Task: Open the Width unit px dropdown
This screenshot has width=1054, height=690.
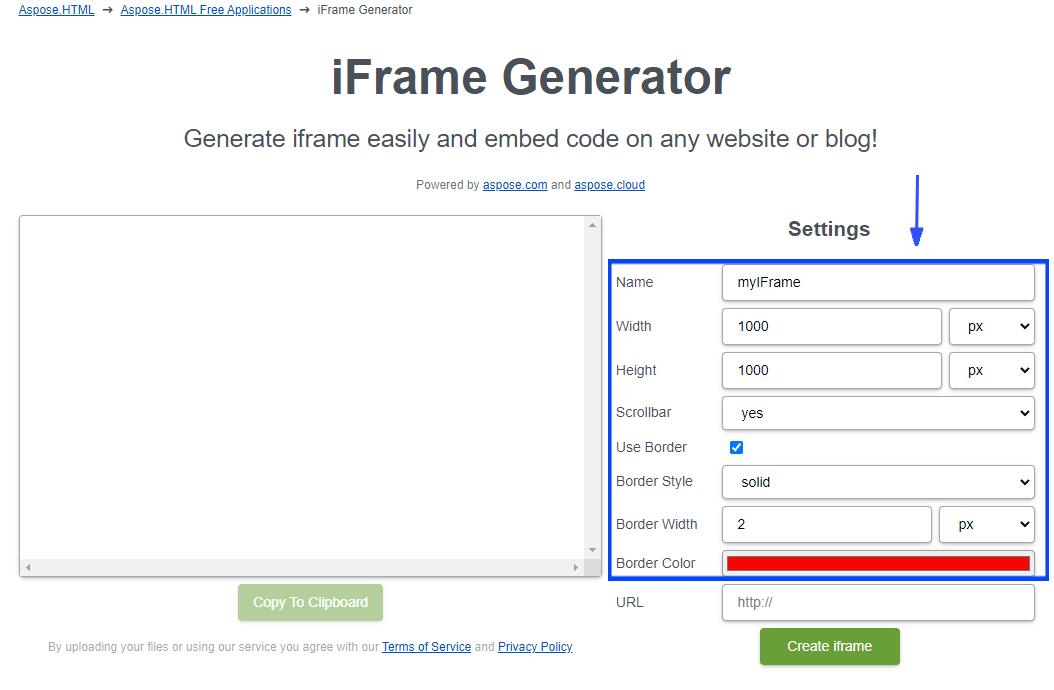Action: [991, 327]
